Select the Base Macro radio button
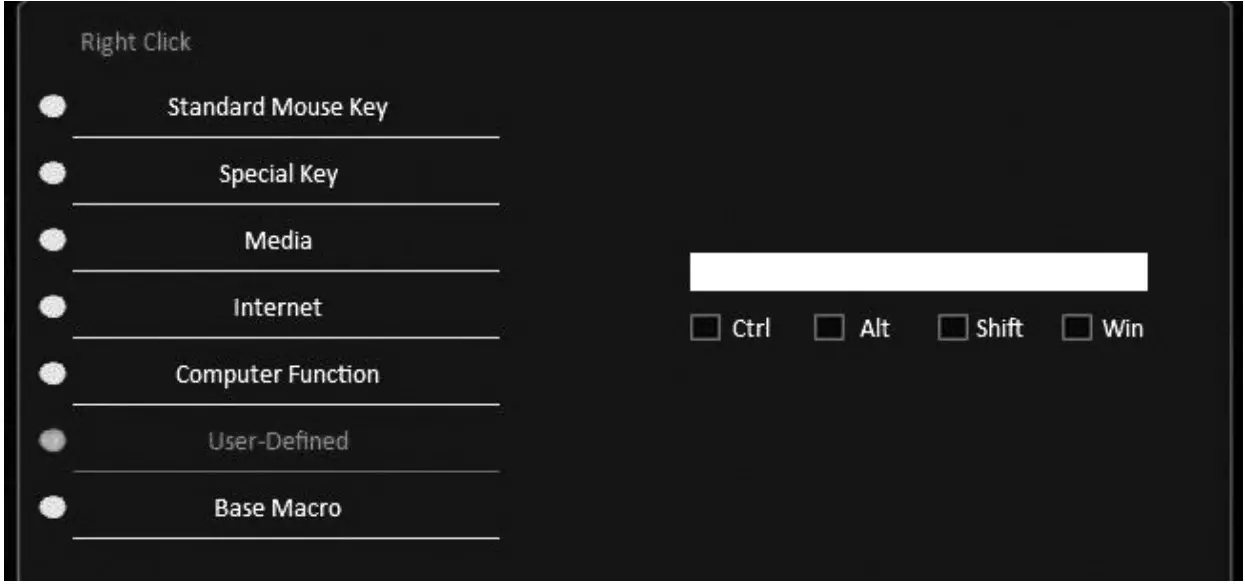Screen dimensions: 1245x584 tap(53, 508)
